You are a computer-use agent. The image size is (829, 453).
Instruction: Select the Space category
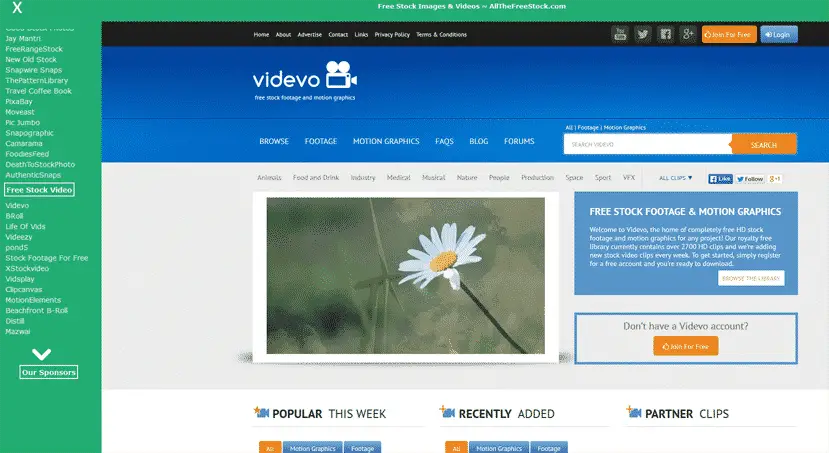pyautogui.click(x=574, y=178)
